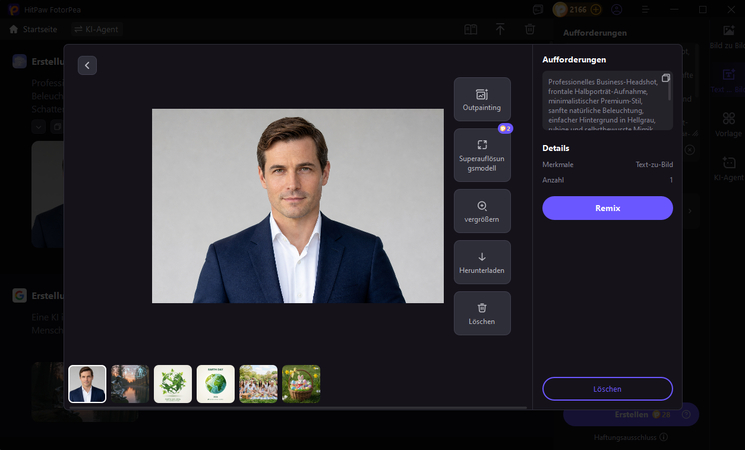Open the guide book icon in toolbar
The height and width of the screenshot is (450, 745).
point(470,29)
